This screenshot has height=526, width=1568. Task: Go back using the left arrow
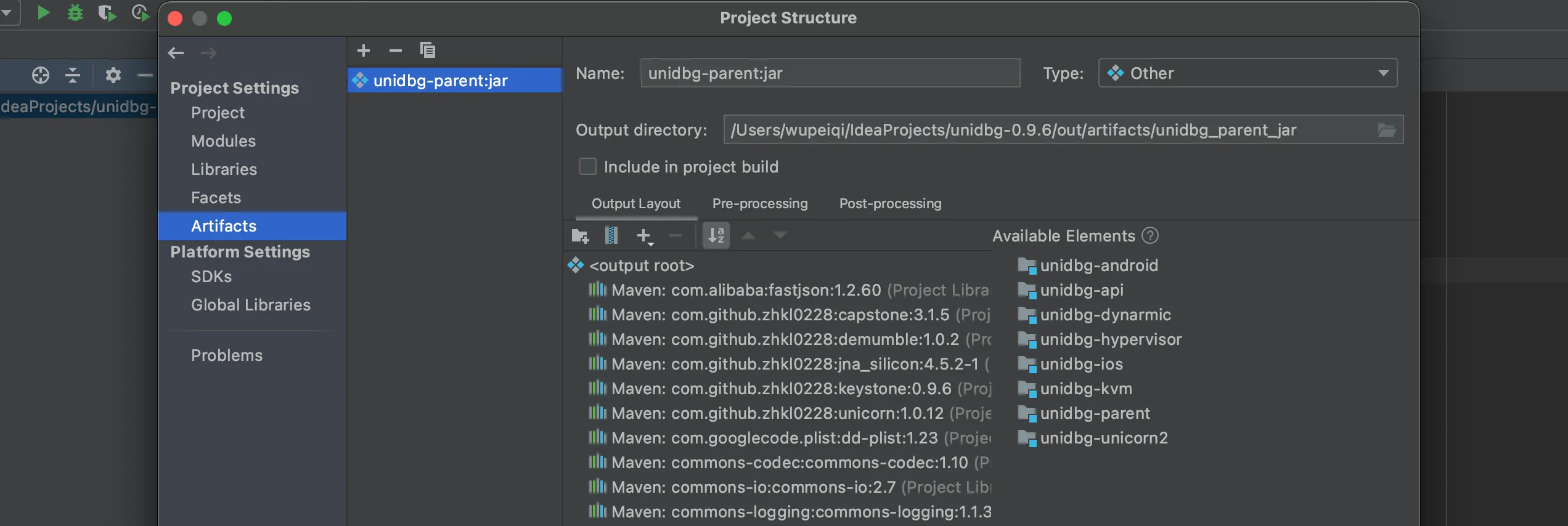click(x=176, y=53)
